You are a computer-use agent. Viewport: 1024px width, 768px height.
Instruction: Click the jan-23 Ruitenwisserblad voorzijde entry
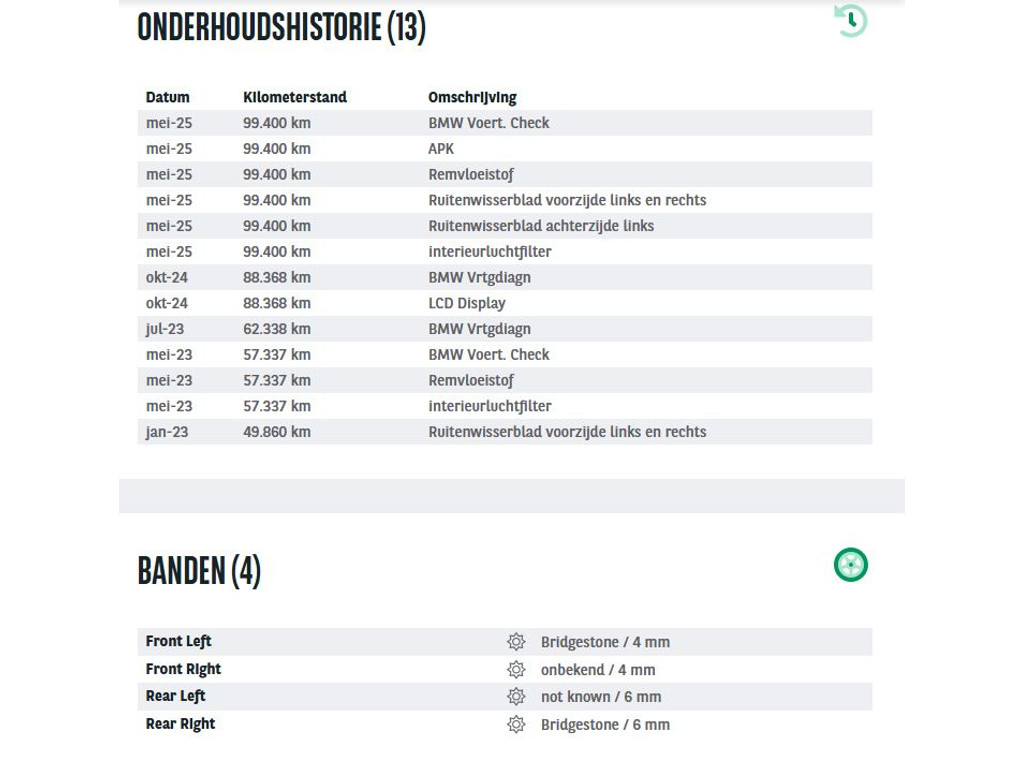point(568,432)
